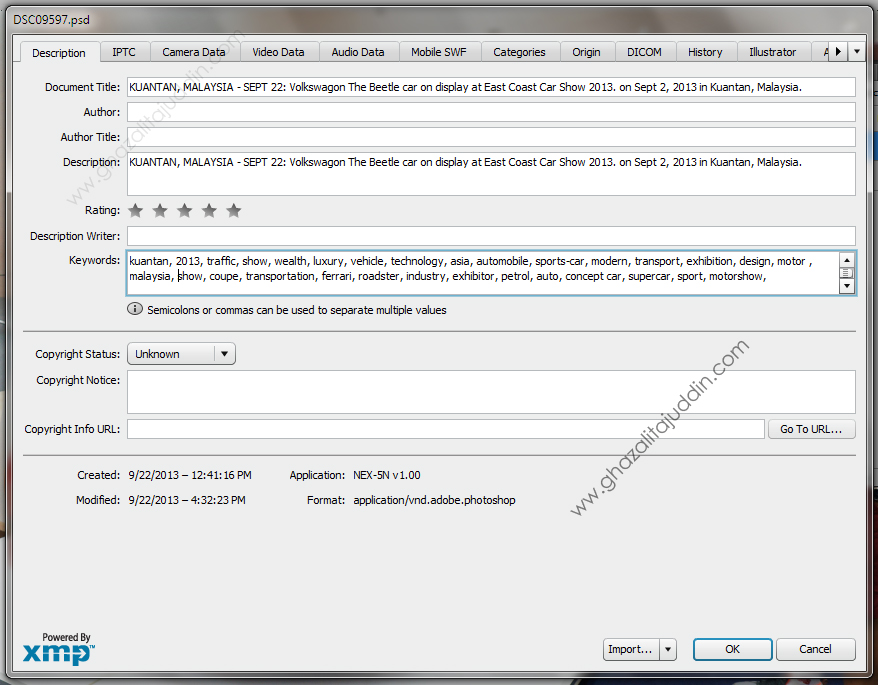Viewport: 878px width, 685px height.
Task: Open the Audio Data tab
Action: pos(358,52)
